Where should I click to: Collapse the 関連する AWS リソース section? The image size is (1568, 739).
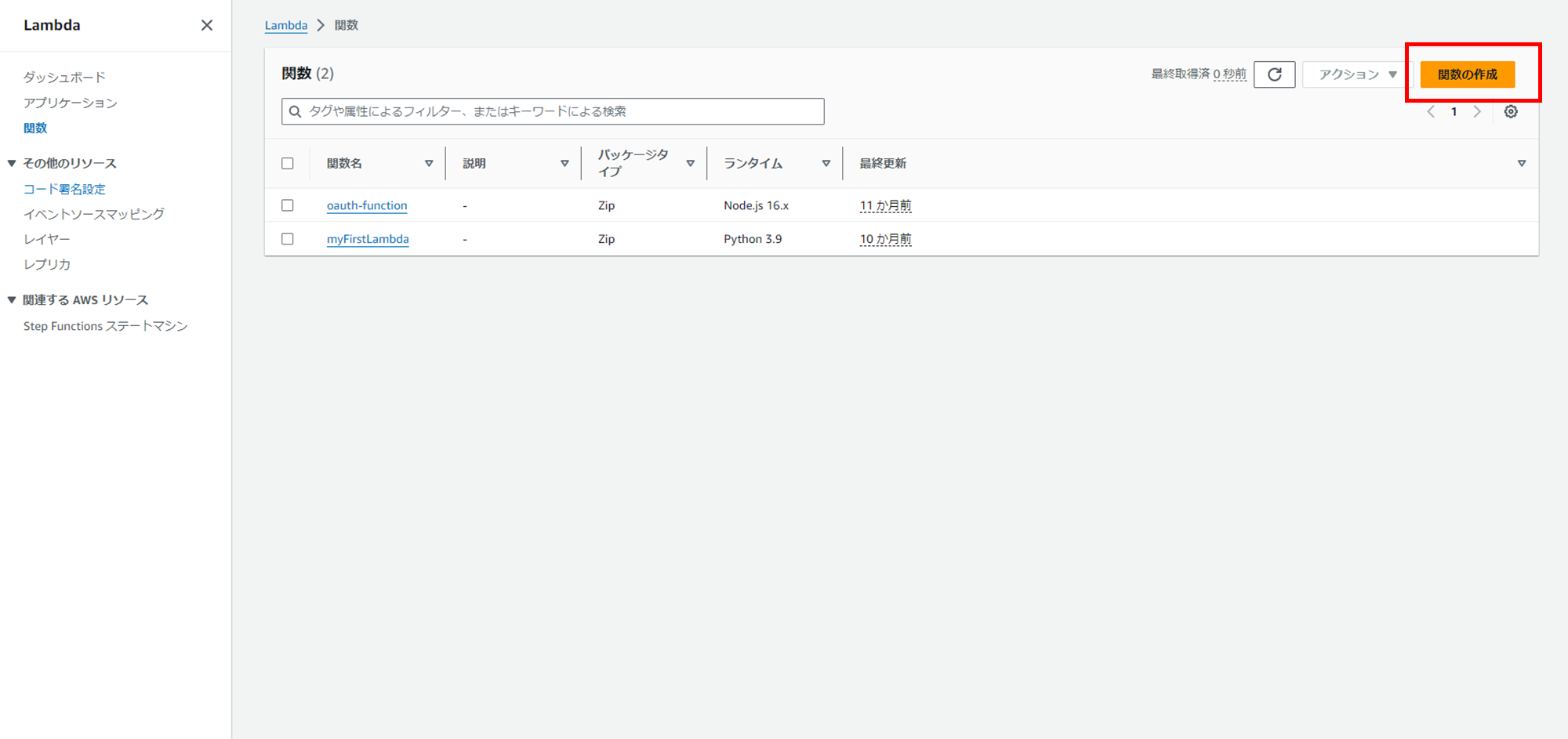[x=11, y=299]
